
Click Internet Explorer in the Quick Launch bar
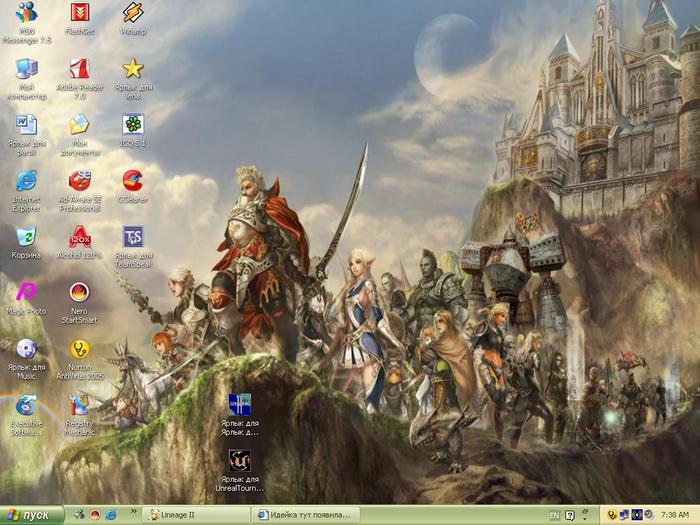point(110,515)
